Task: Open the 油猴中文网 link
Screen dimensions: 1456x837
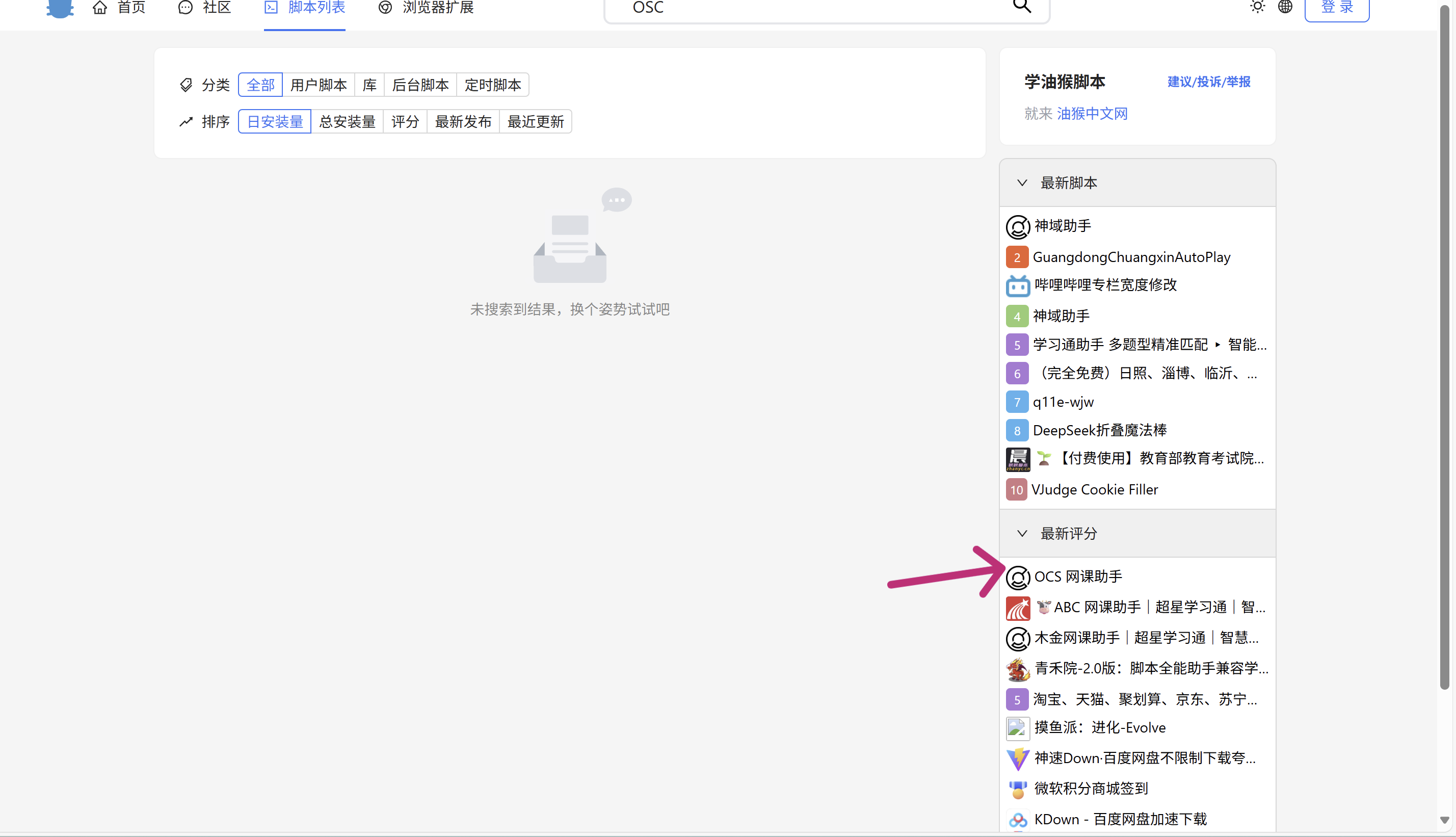Action: coord(1092,114)
